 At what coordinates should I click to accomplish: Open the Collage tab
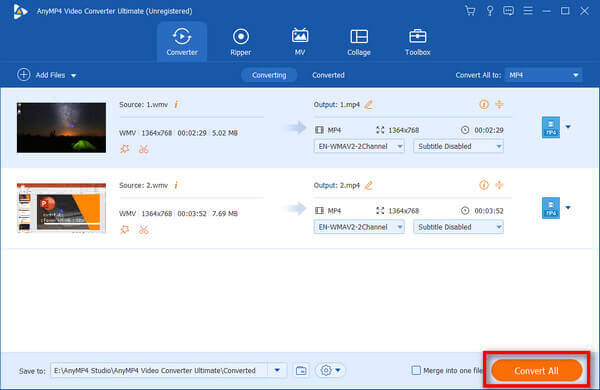coord(359,42)
